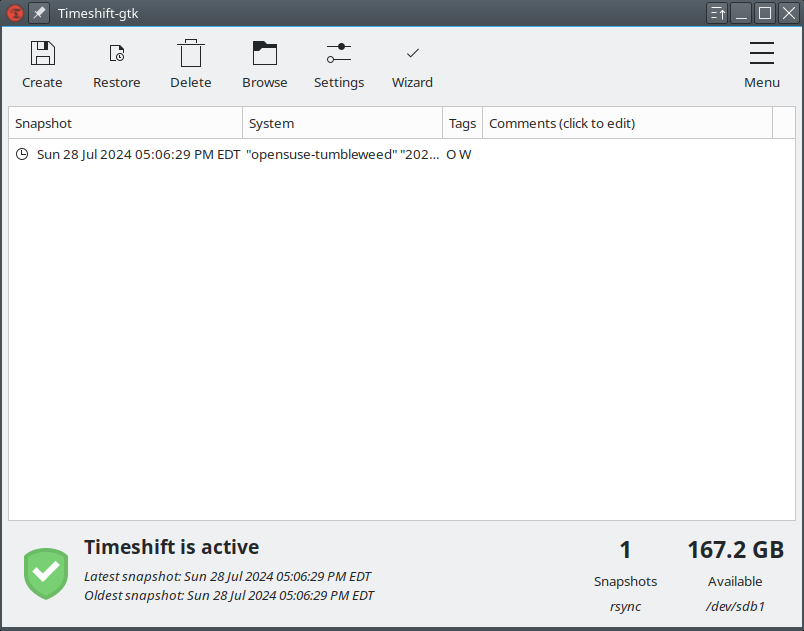The image size is (804, 631).
Task: Click the 167.2 GB available value
Action: pos(735,550)
